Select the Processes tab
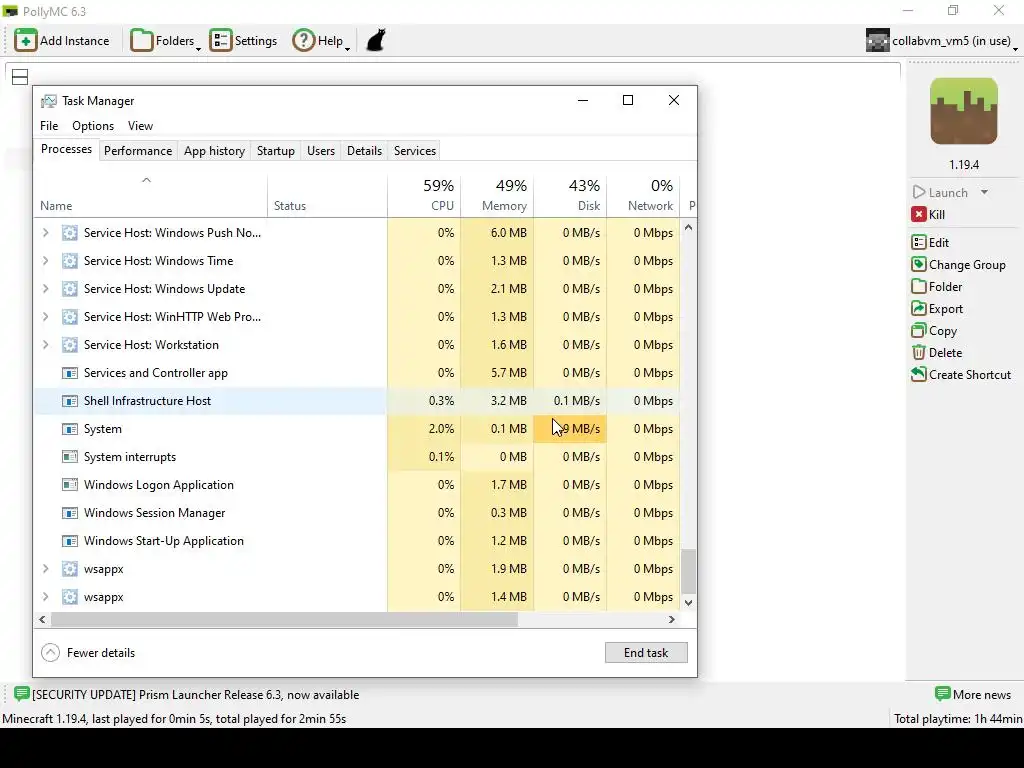Viewport: 1024px width, 768px height. tap(67, 149)
